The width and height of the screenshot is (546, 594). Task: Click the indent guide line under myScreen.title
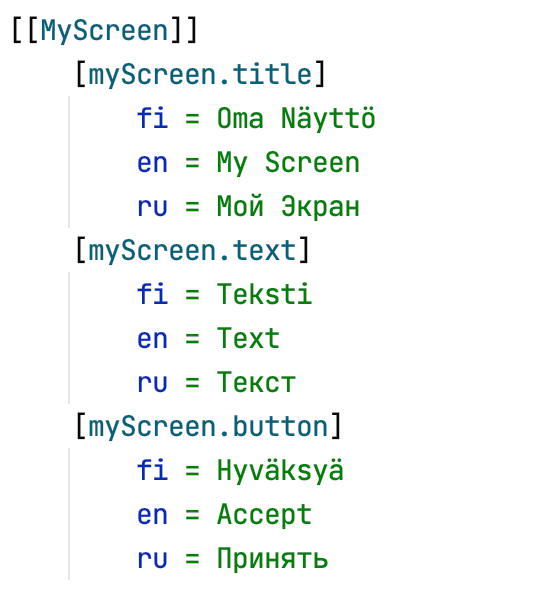(x=69, y=162)
